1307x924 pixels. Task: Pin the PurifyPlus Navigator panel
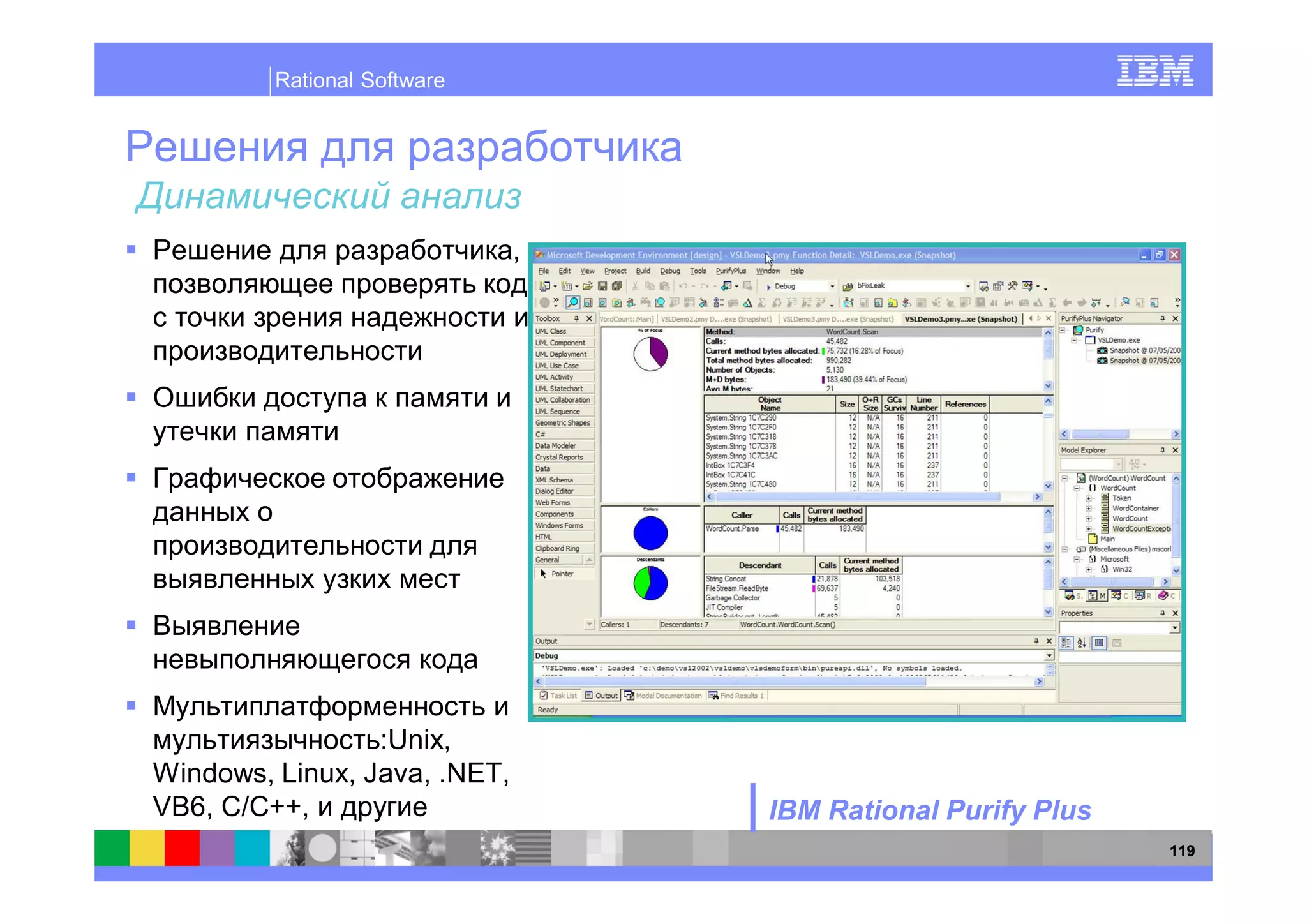tap(1163, 318)
